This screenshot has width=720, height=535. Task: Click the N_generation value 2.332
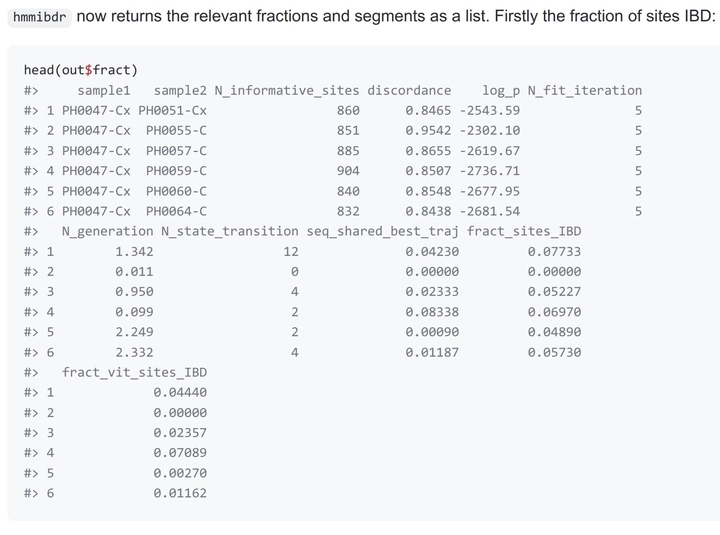coord(134,353)
